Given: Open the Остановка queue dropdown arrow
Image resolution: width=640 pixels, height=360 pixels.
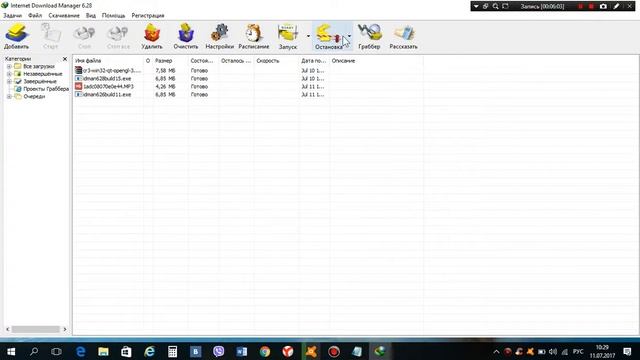Looking at the screenshot, I should click(350, 36).
